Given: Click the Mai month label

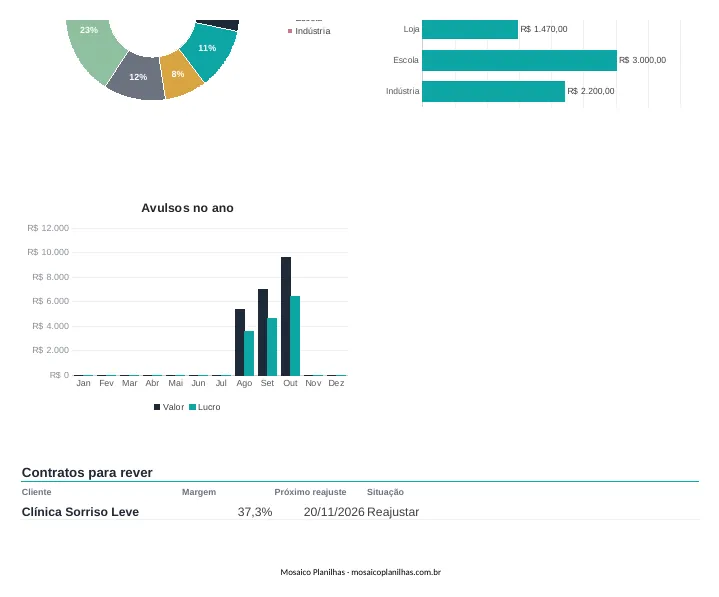Looking at the screenshot, I should tap(176, 383).
